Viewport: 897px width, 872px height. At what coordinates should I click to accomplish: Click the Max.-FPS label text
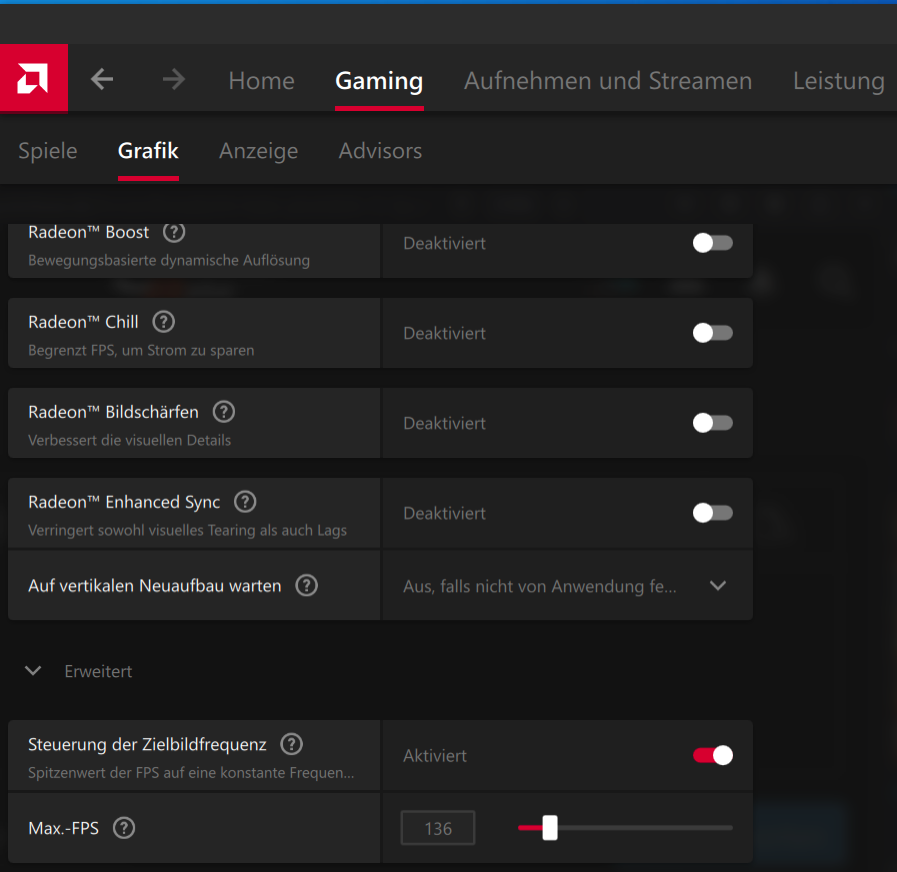(63, 828)
